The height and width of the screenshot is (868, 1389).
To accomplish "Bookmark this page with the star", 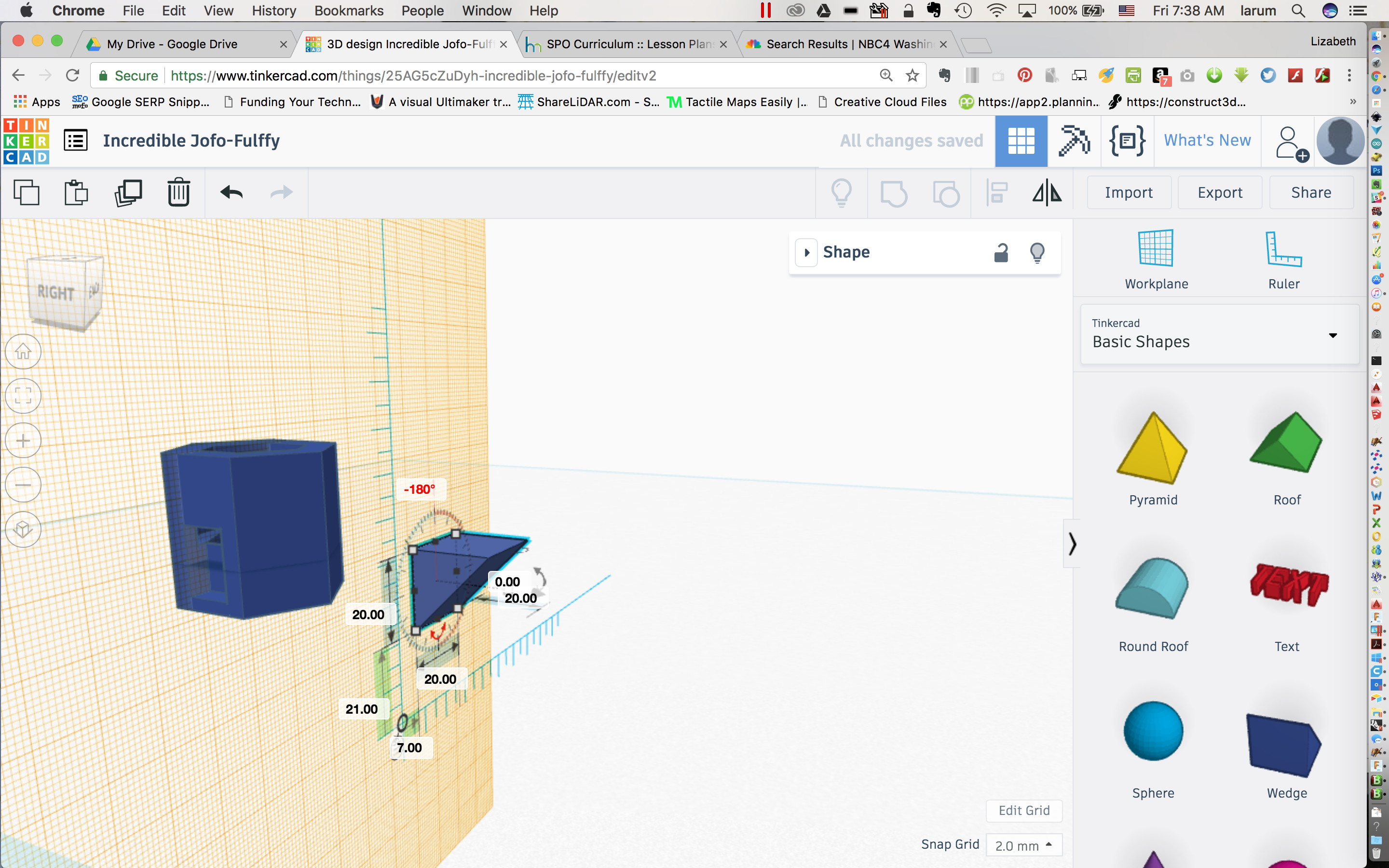I will 912,75.
